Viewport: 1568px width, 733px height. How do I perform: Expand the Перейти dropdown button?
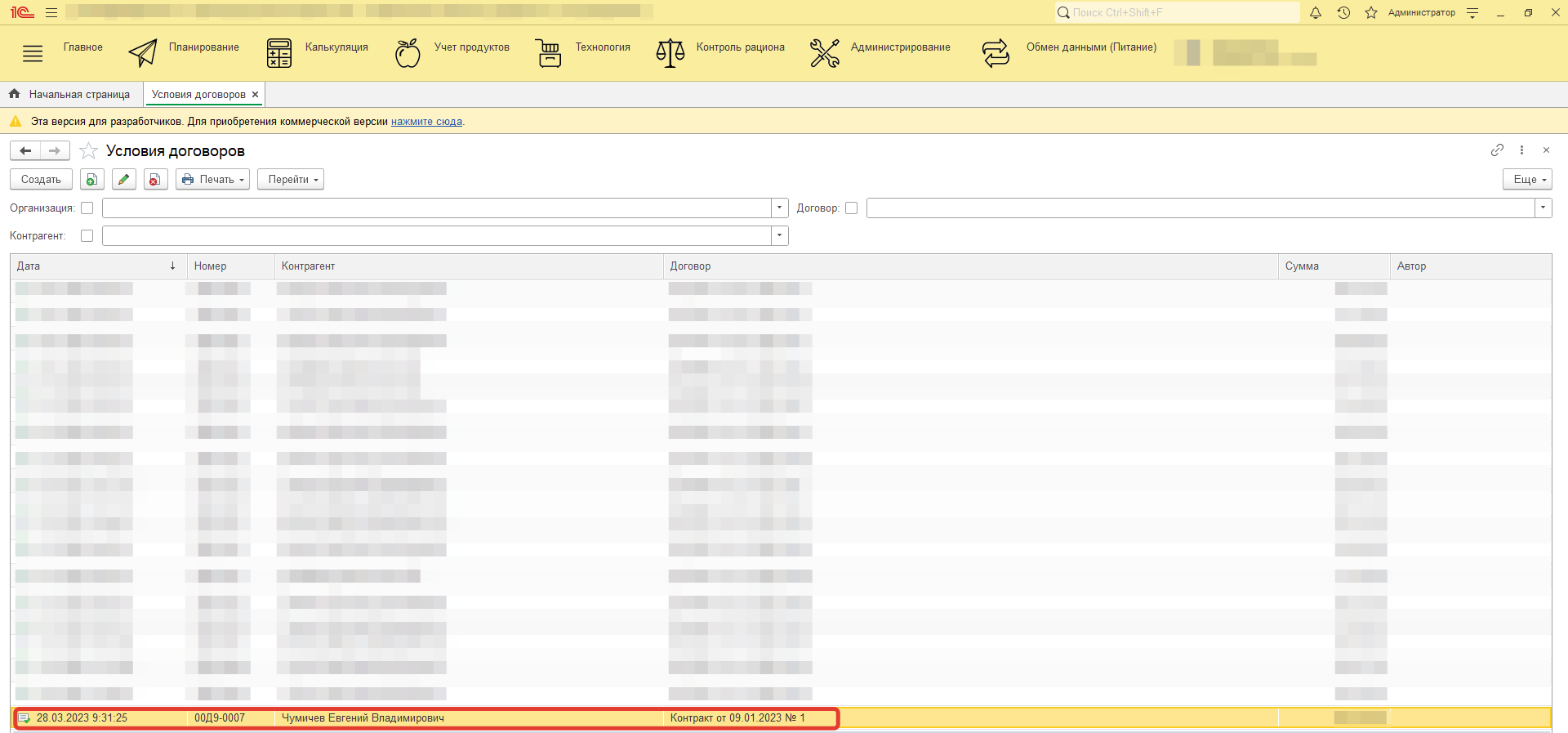[x=291, y=180]
